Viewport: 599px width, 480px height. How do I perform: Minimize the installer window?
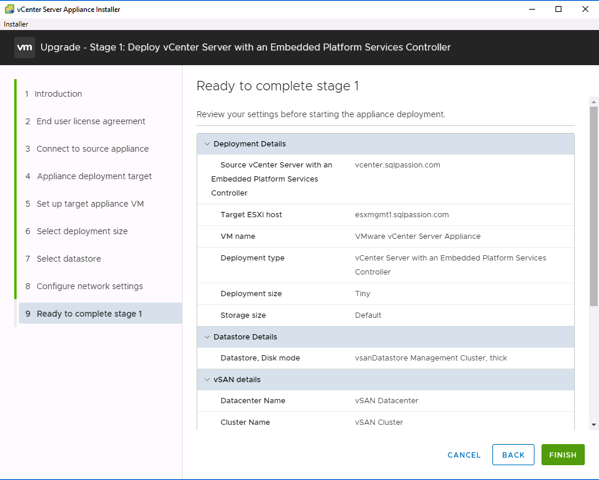532,9
